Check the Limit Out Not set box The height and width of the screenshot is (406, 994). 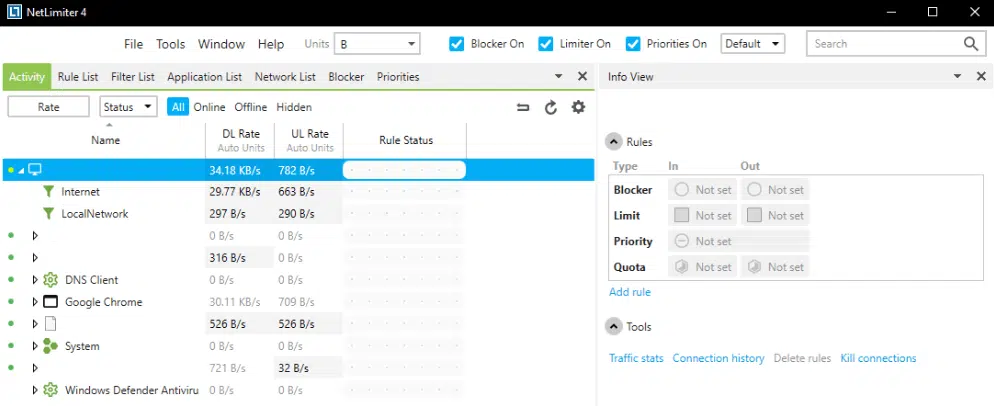(x=754, y=215)
